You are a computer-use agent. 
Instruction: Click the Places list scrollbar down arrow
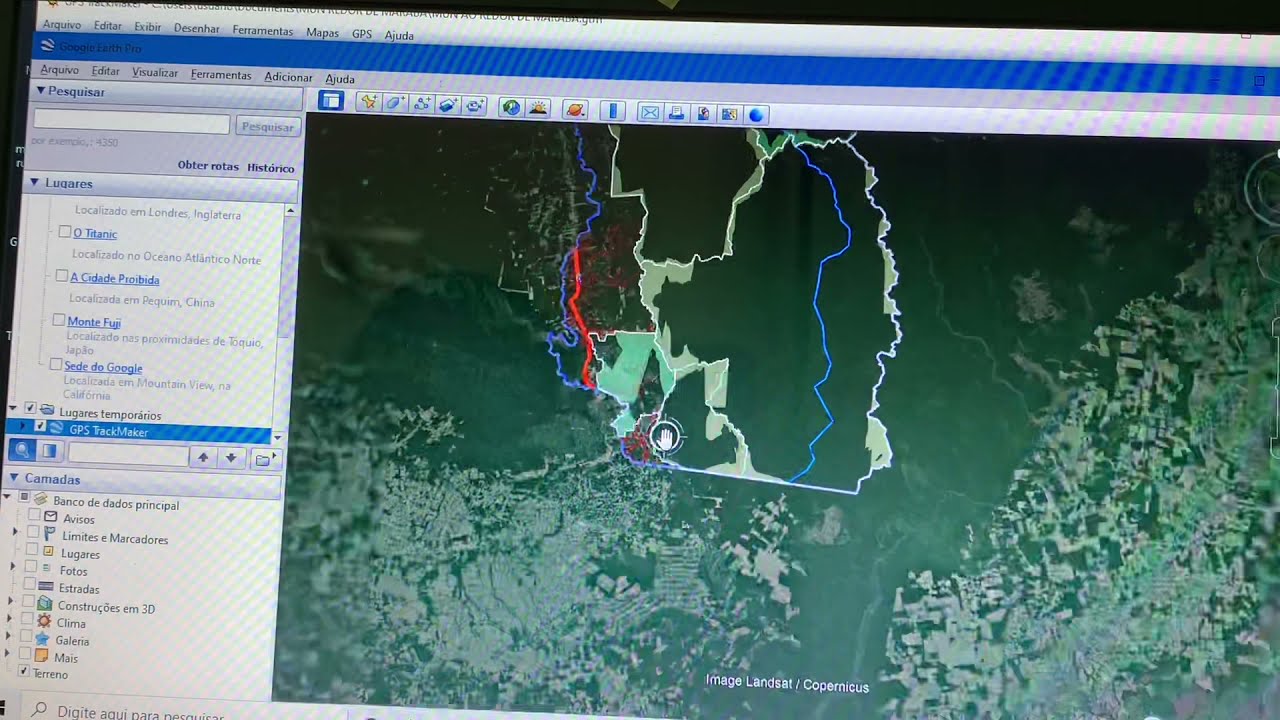[277, 437]
